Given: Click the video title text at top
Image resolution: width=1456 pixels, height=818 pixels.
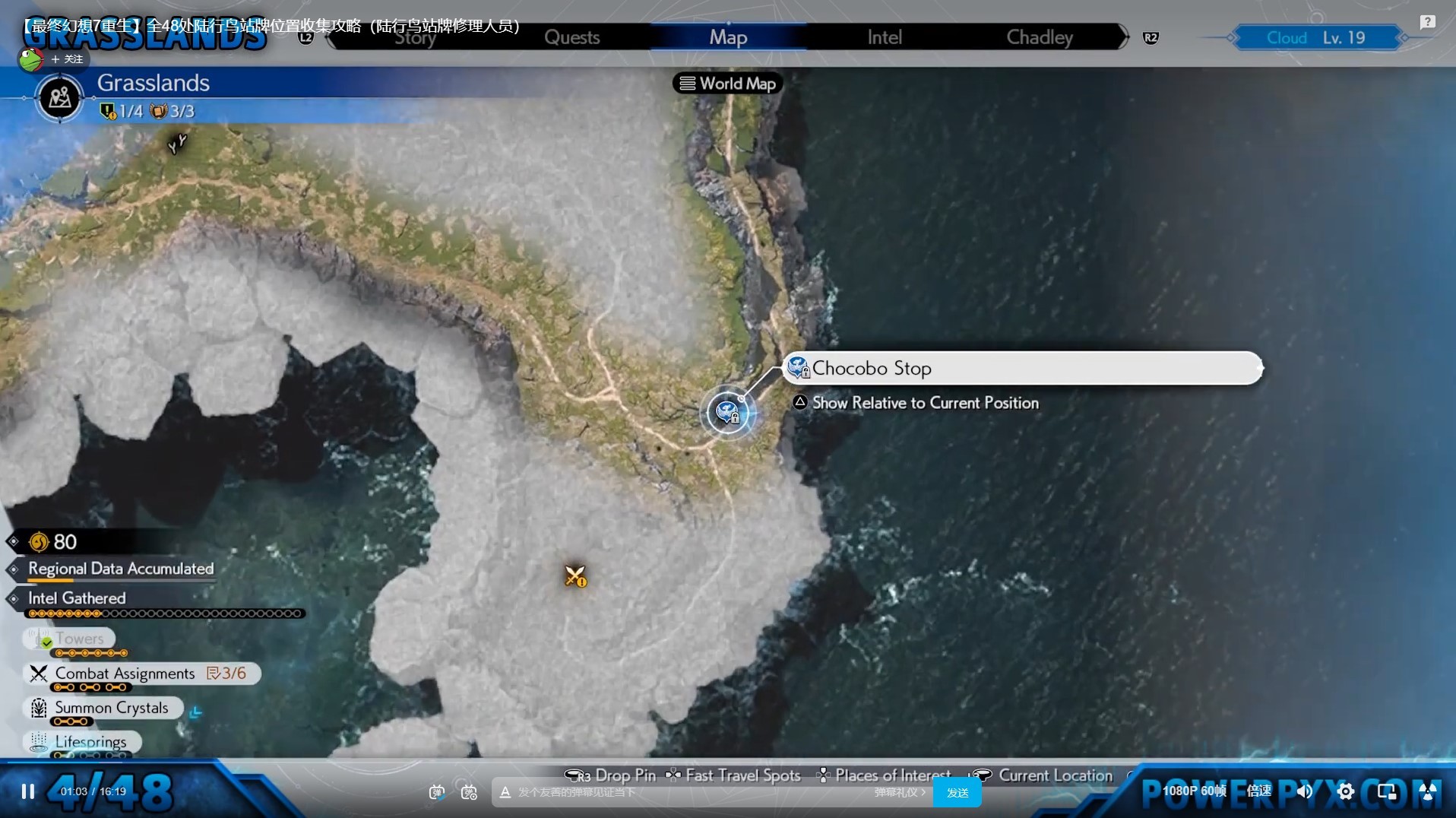Looking at the screenshot, I should pyautogui.click(x=271, y=26).
